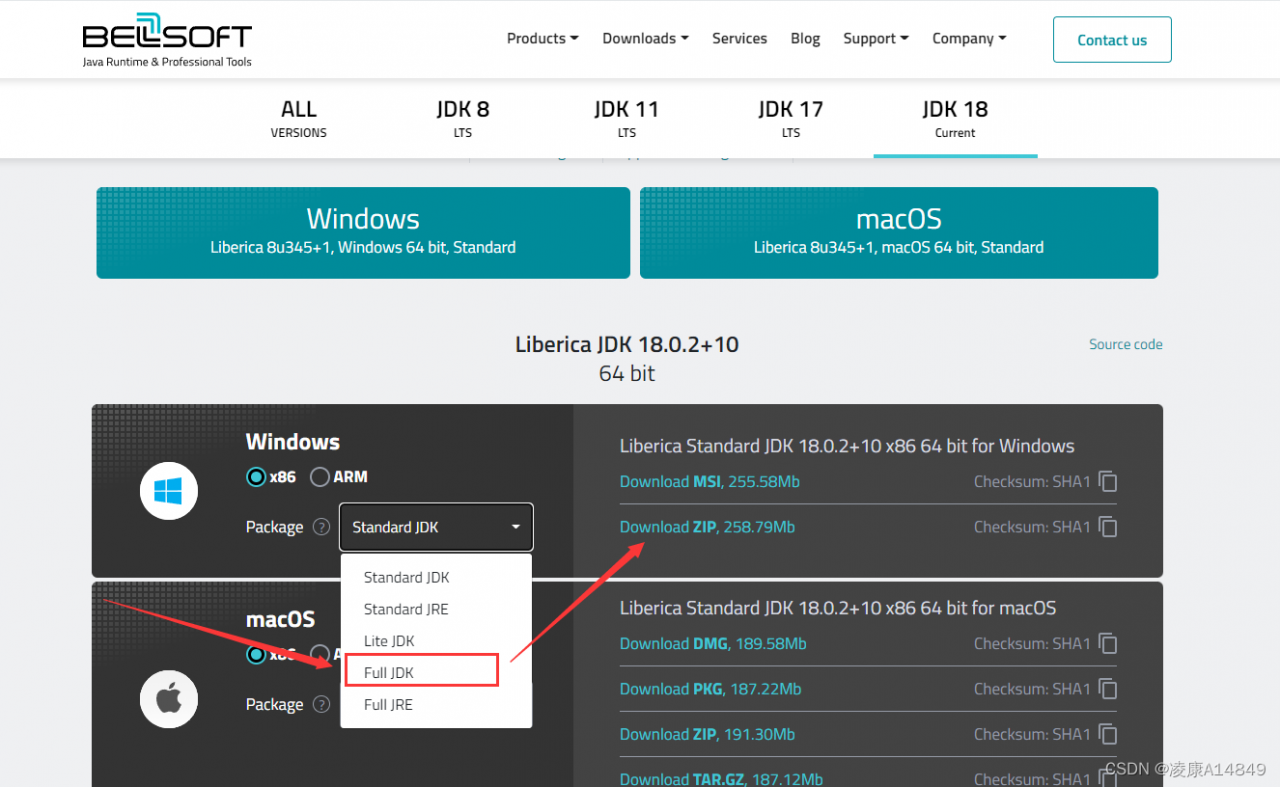
Task: Click the big macOS Liberica 8u345+1 button
Action: coord(899,232)
